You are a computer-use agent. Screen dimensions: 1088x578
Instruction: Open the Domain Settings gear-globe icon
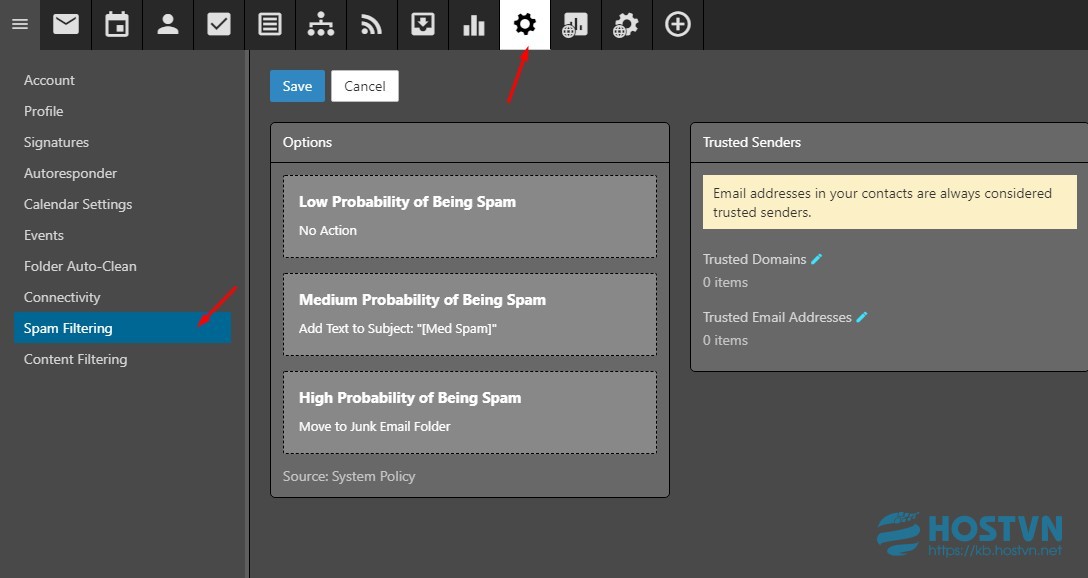click(x=627, y=24)
